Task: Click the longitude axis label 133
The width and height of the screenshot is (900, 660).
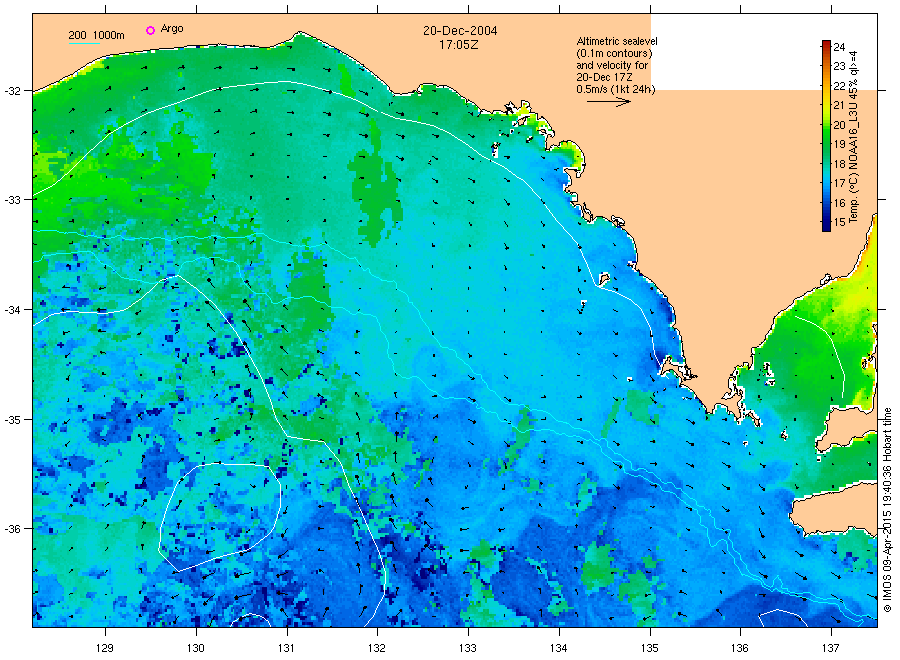Action: click(x=468, y=648)
